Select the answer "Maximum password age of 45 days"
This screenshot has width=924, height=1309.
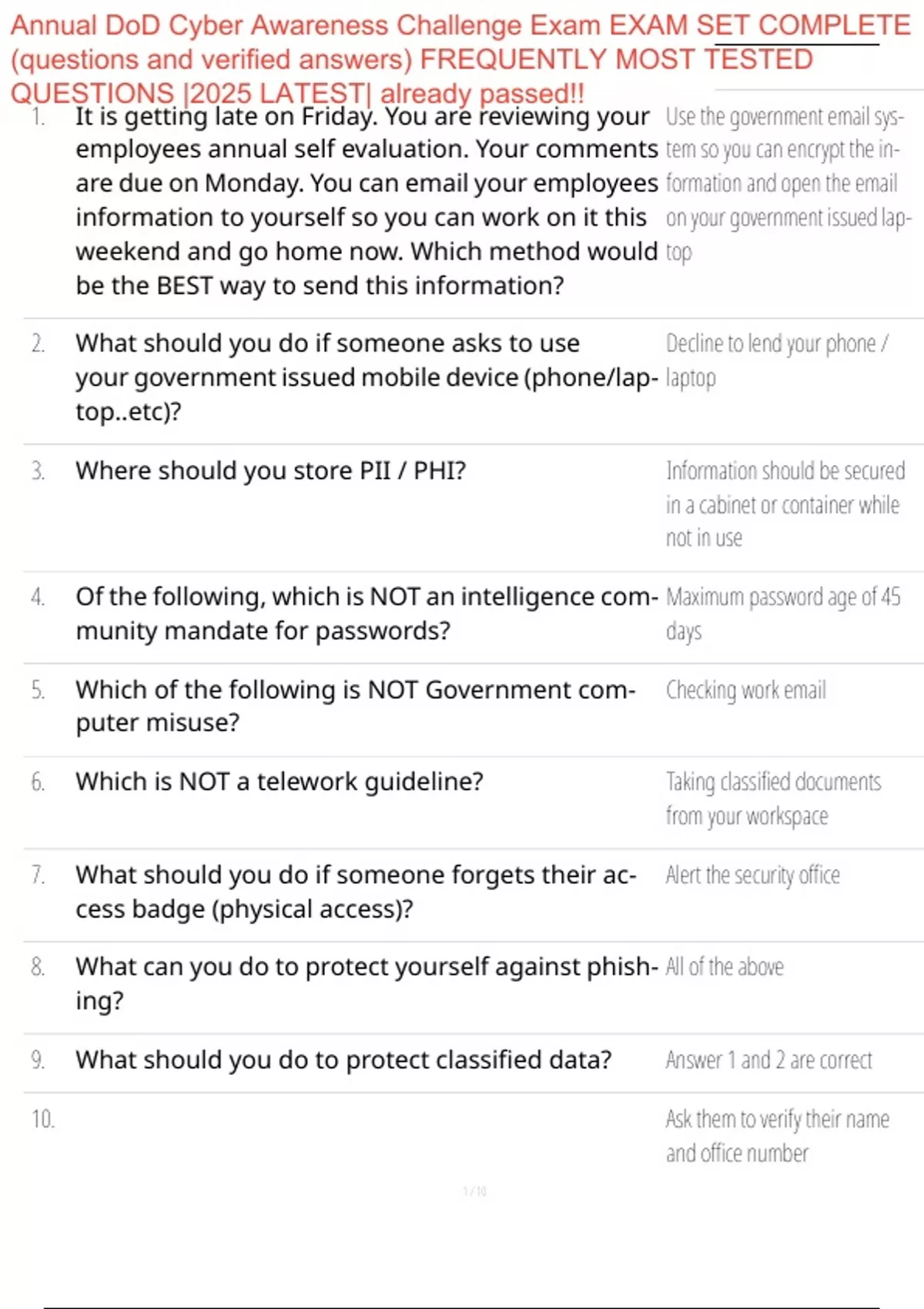(782, 613)
